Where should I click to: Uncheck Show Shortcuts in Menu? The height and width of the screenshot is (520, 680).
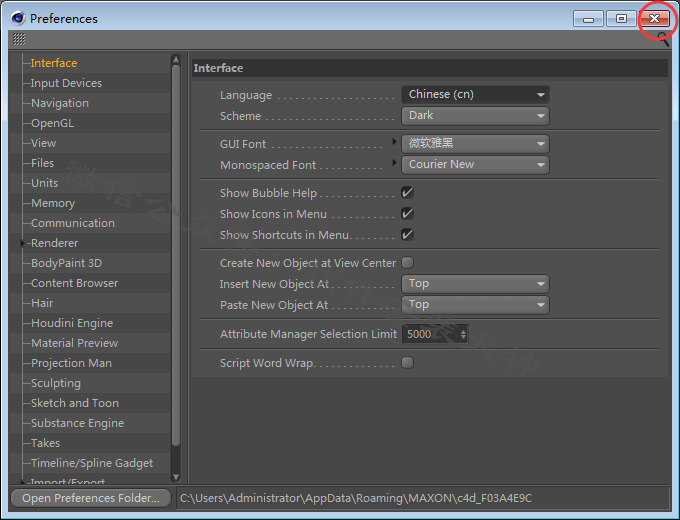[x=407, y=235]
